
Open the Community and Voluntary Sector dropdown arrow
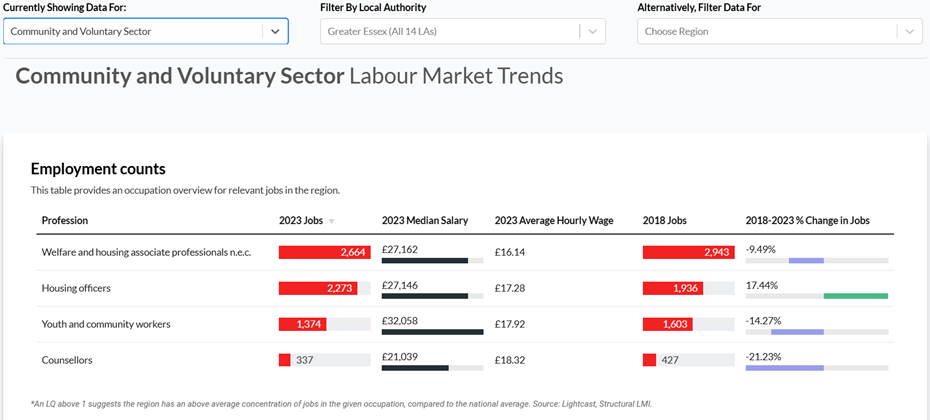click(275, 31)
